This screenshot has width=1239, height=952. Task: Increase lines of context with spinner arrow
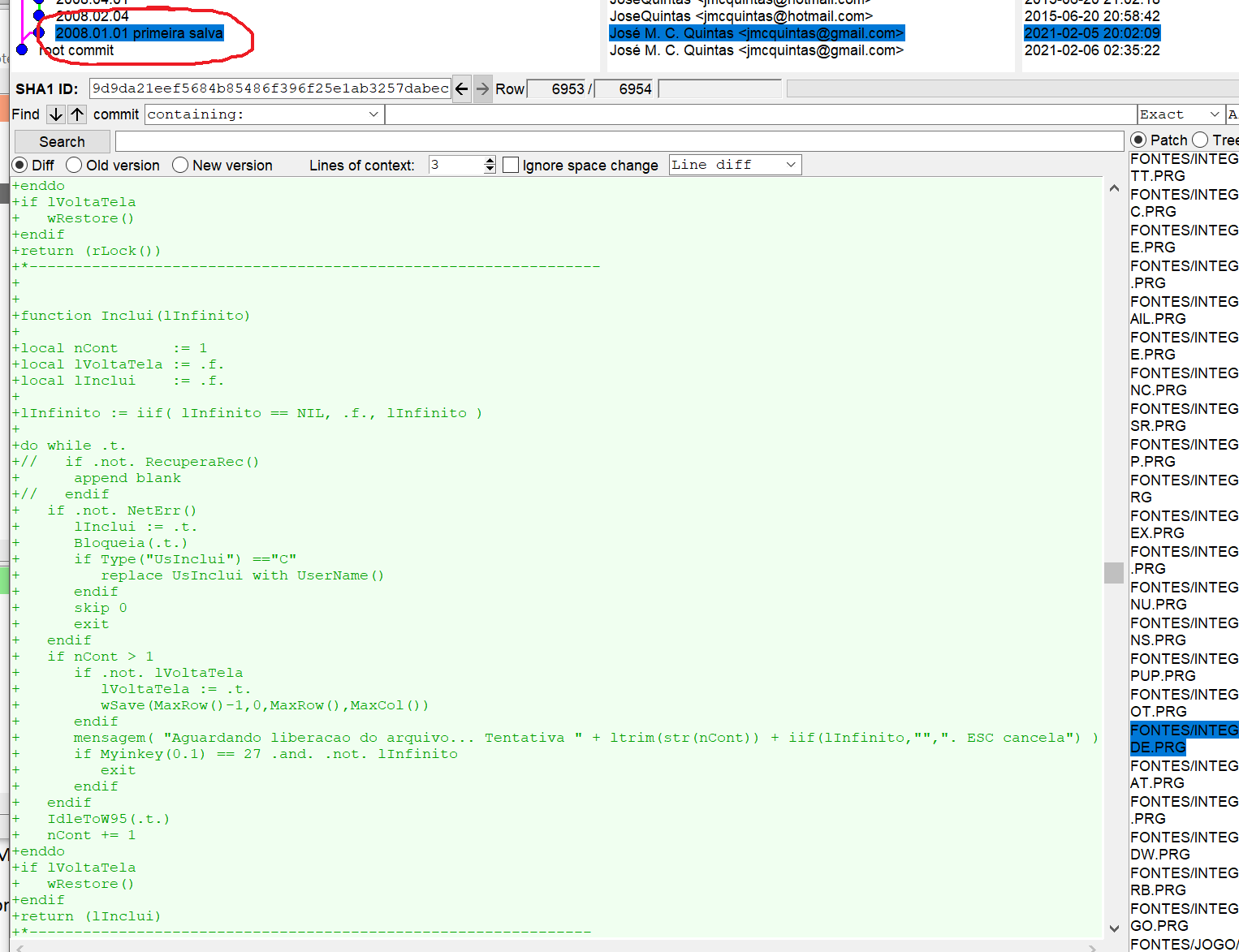(x=490, y=161)
